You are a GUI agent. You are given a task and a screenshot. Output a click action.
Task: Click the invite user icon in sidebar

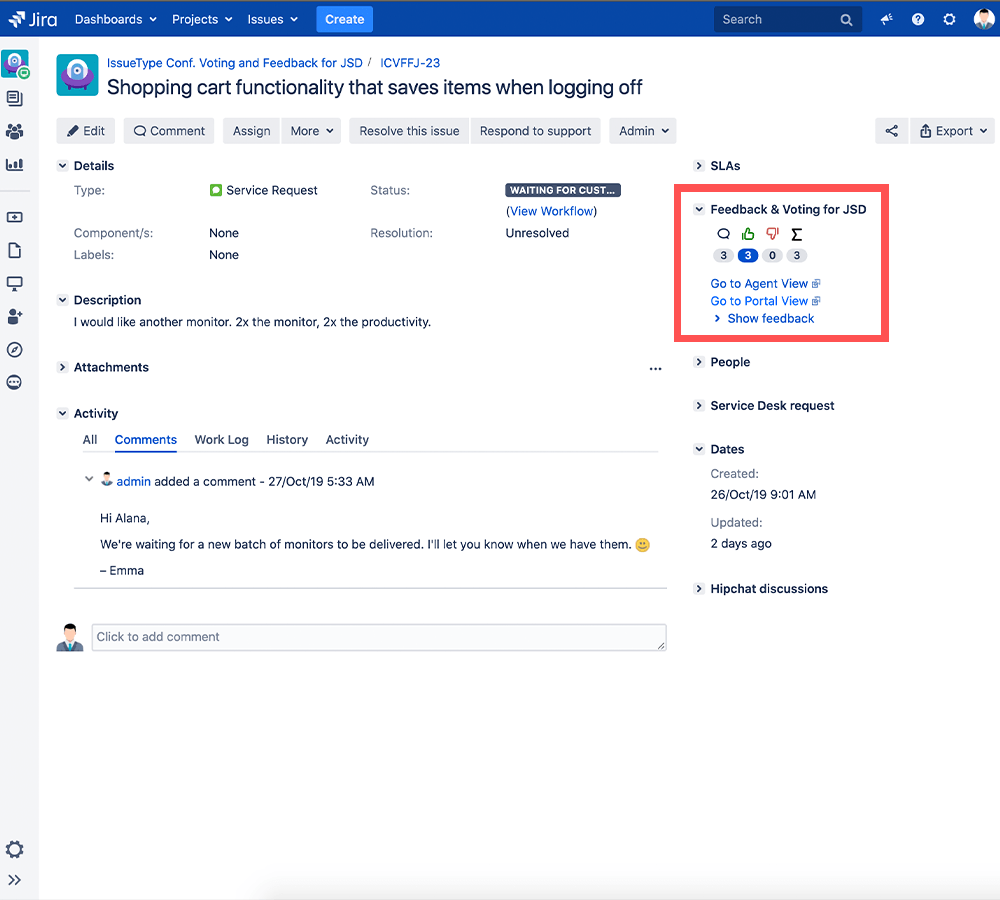tap(15, 316)
